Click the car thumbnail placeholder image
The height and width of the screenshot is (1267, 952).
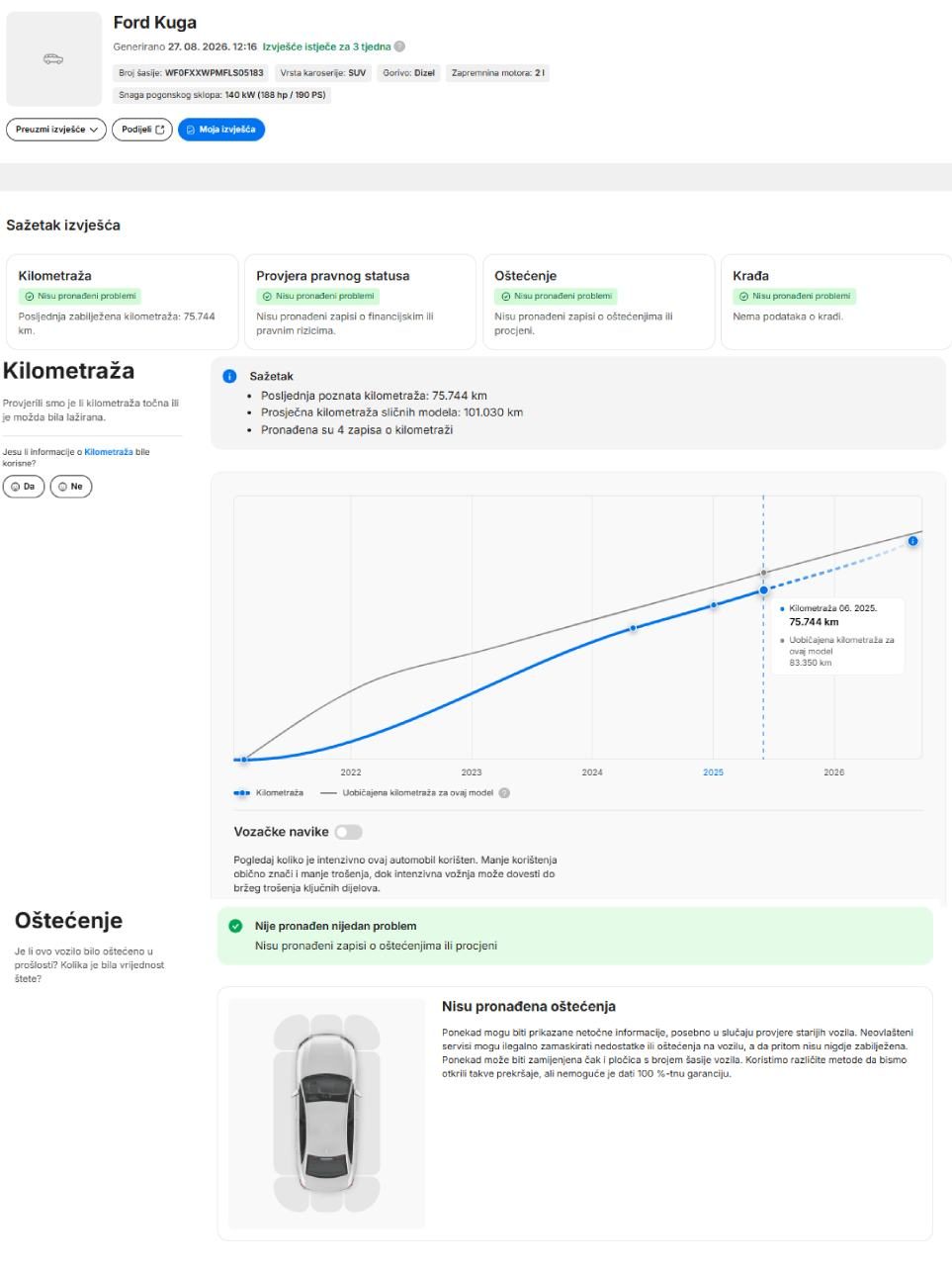pyautogui.click(x=53, y=59)
